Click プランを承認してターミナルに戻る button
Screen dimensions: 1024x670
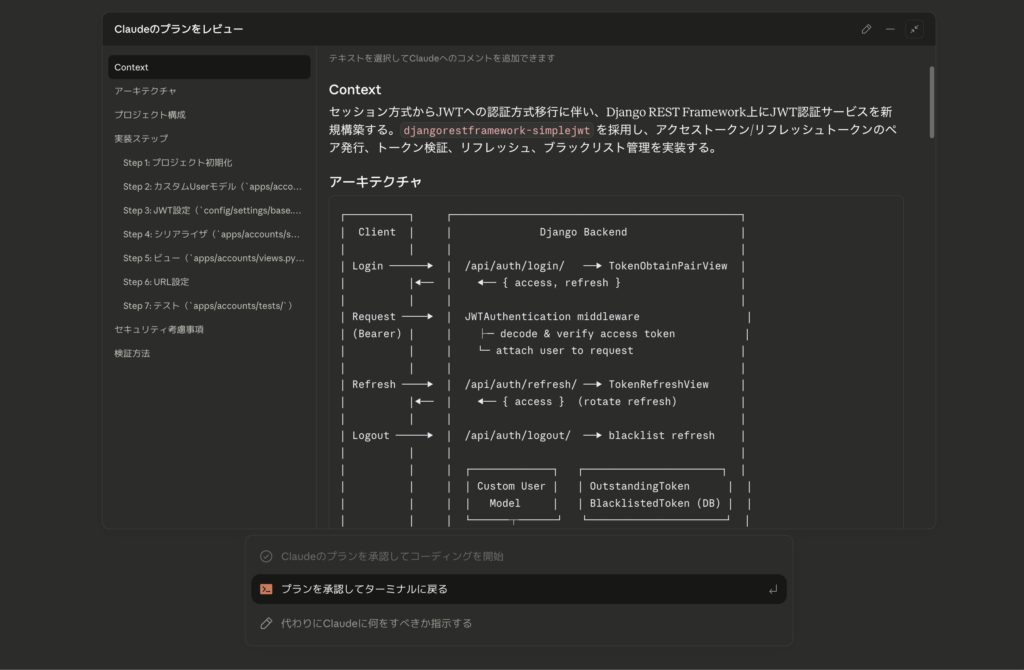point(518,589)
